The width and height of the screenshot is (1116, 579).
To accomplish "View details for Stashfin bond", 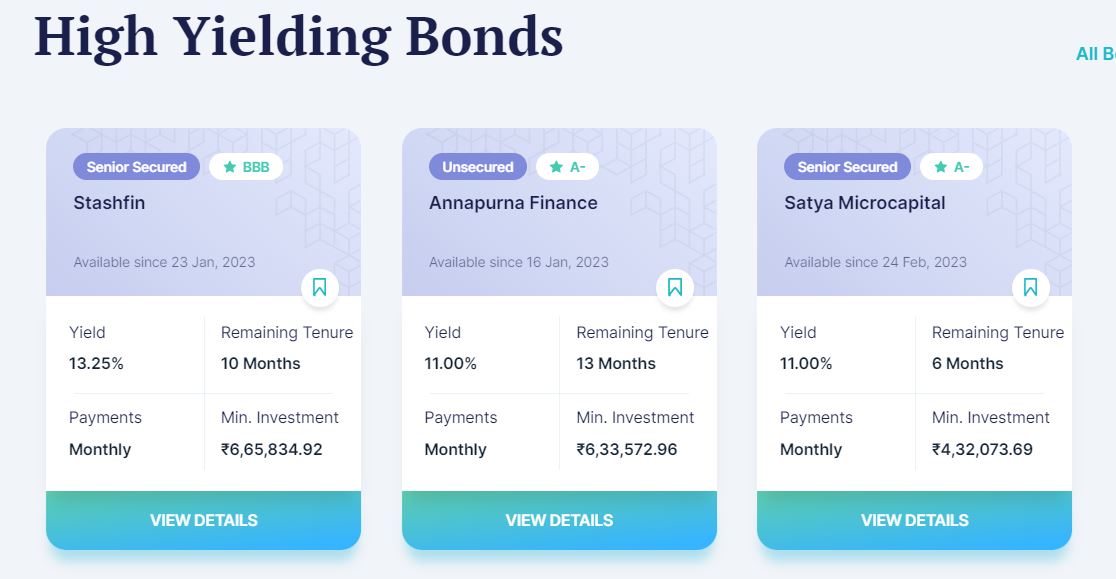I will [204, 520].
